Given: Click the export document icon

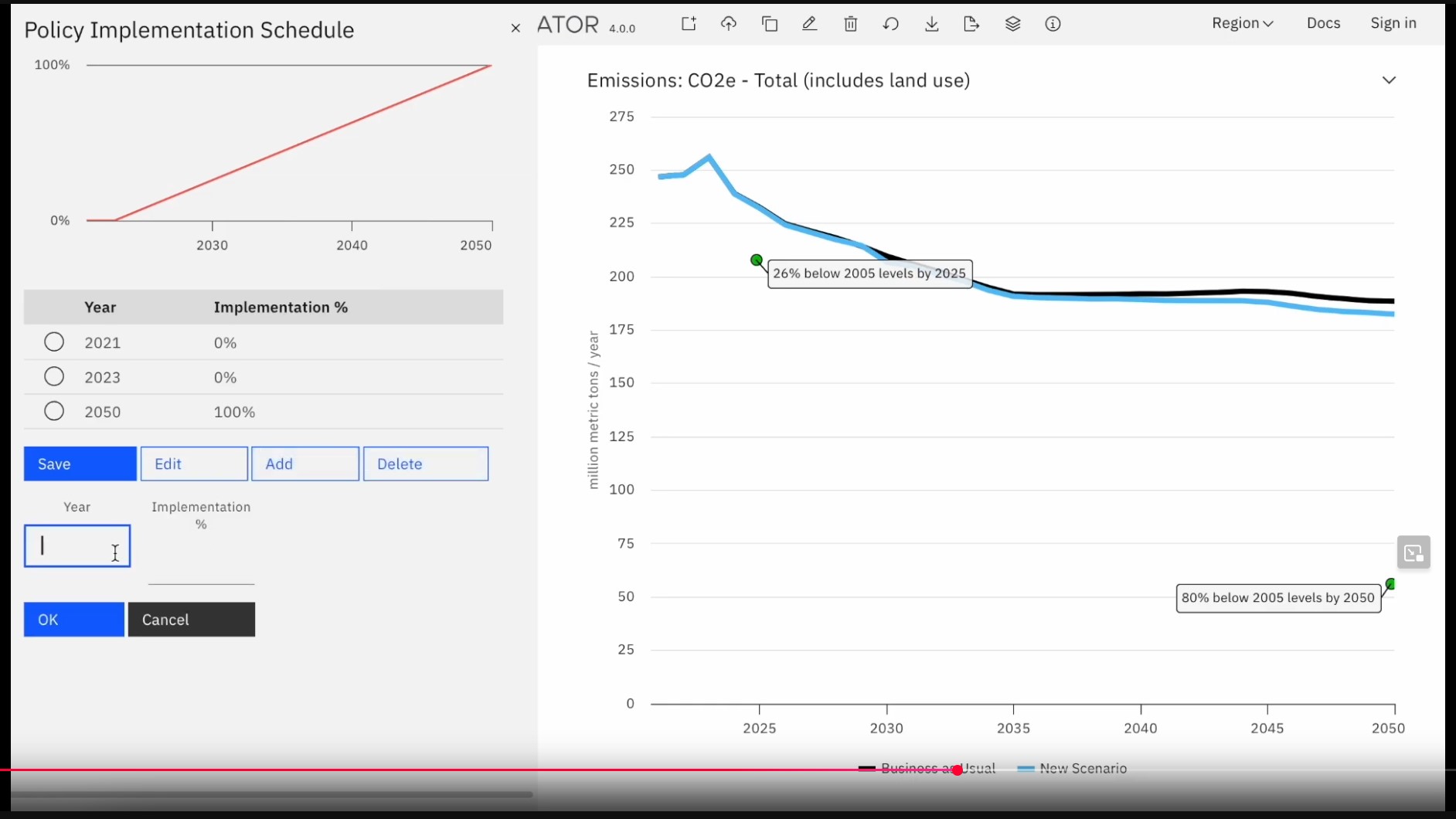Looking at the screenshot, I should pyautogui.click(x=972, y=24).
